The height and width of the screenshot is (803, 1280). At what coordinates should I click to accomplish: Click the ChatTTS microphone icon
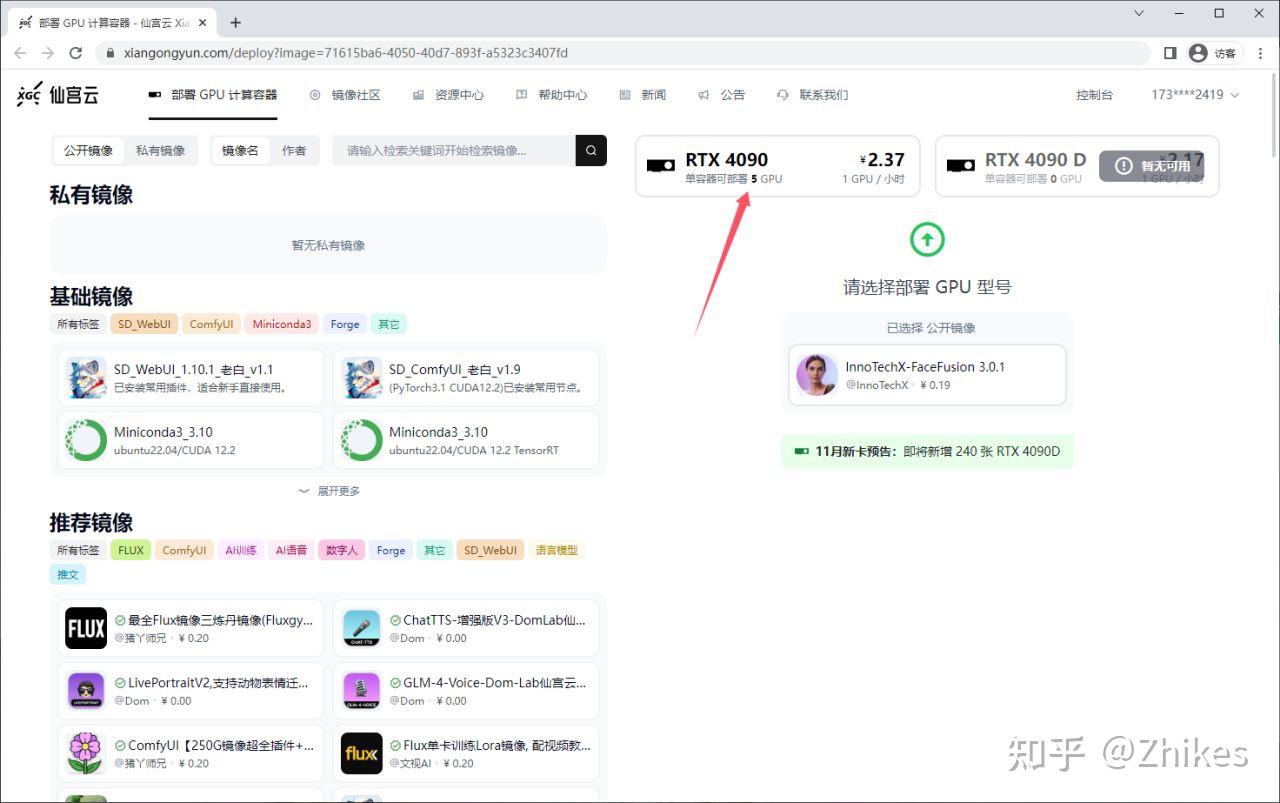pyautogui.click(x=361, y=628)
